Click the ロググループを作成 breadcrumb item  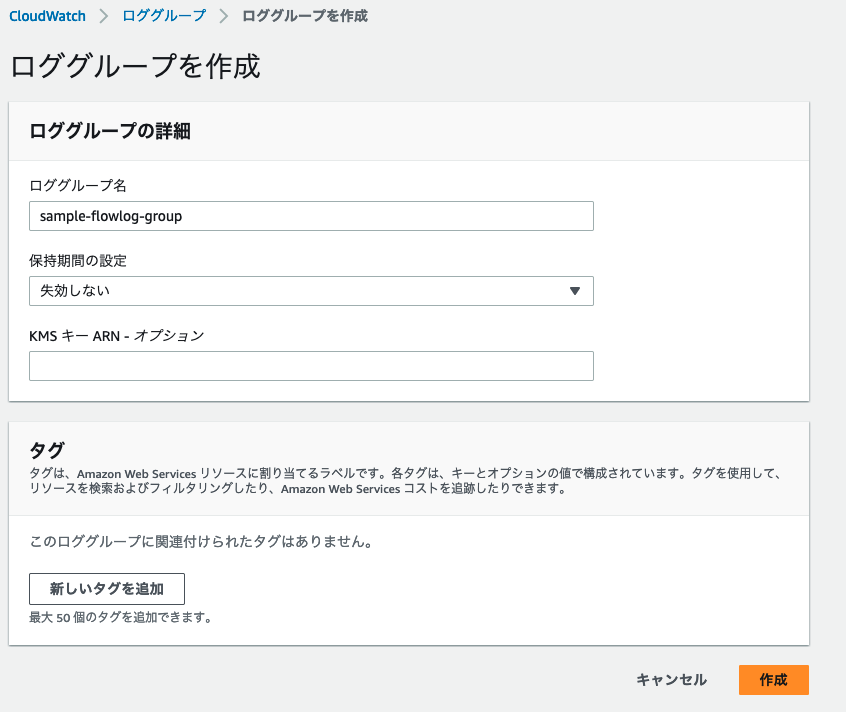[305, 16]
